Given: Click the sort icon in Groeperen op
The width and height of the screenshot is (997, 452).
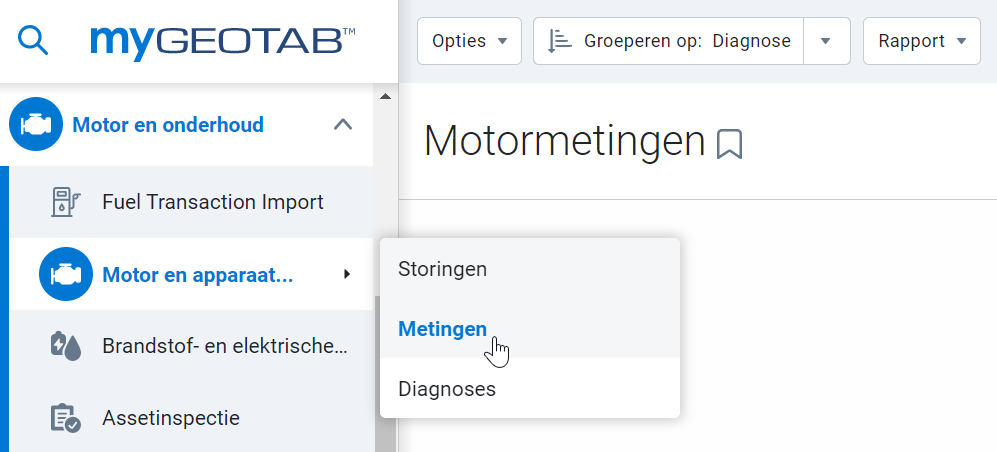Looking at the screenshot, I should tap(560, 41).
